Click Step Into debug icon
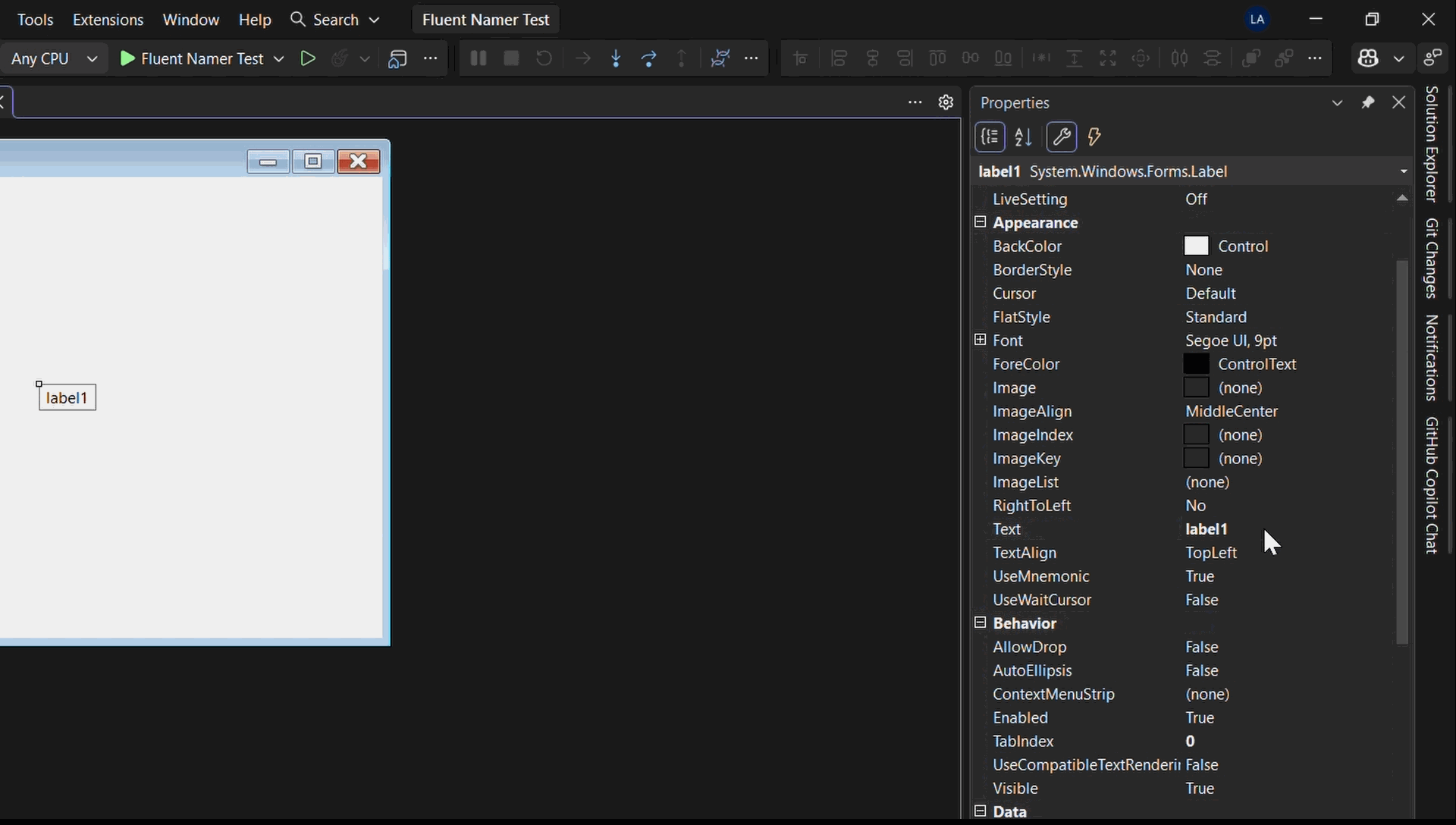 pos(616,58)
